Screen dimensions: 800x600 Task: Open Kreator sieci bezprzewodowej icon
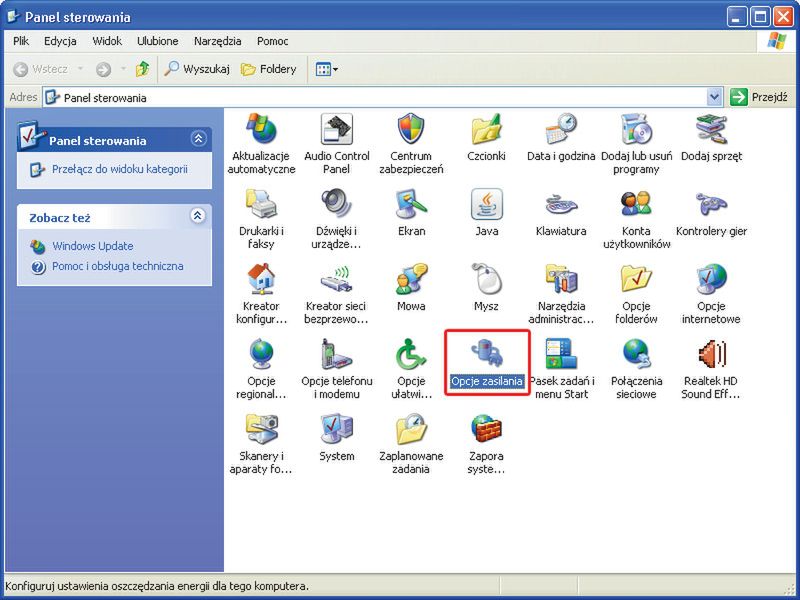tap(336, 279)
